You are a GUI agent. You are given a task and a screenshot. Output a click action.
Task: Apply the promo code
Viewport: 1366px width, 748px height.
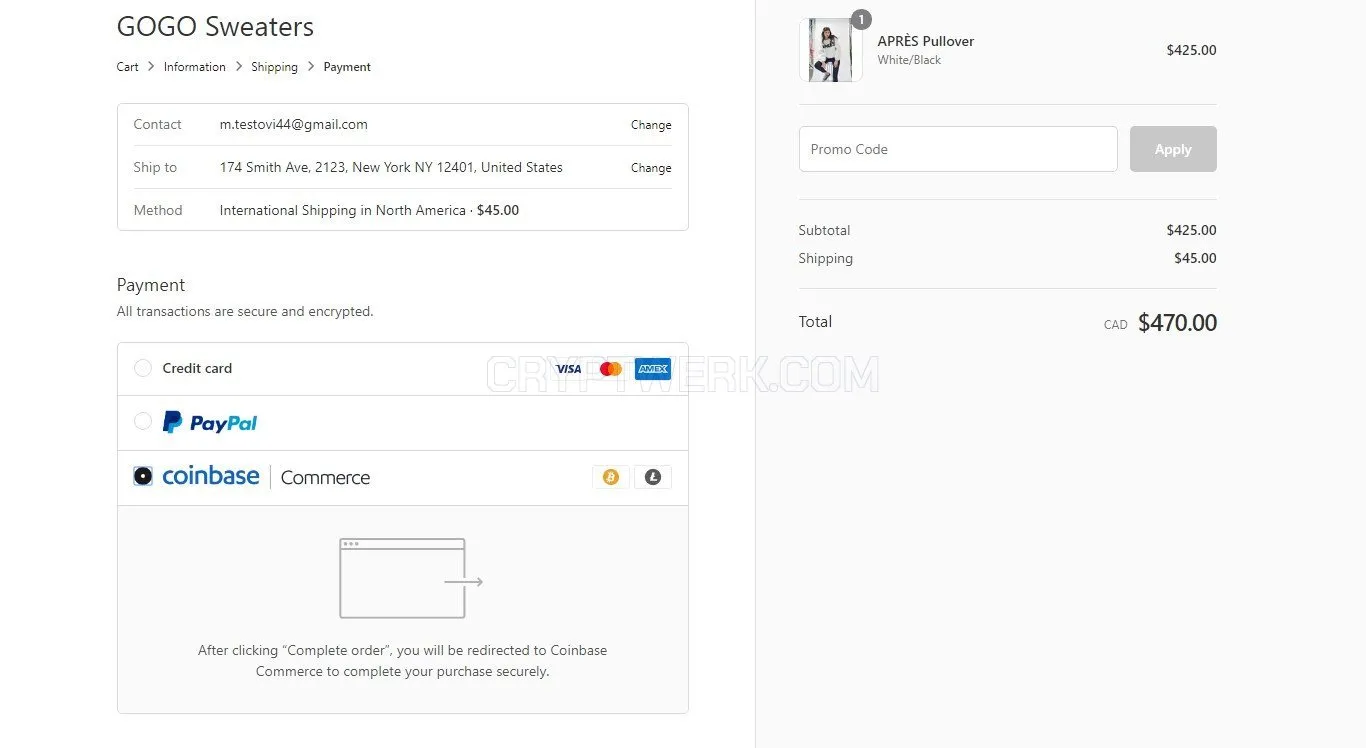coord(1173,149)
